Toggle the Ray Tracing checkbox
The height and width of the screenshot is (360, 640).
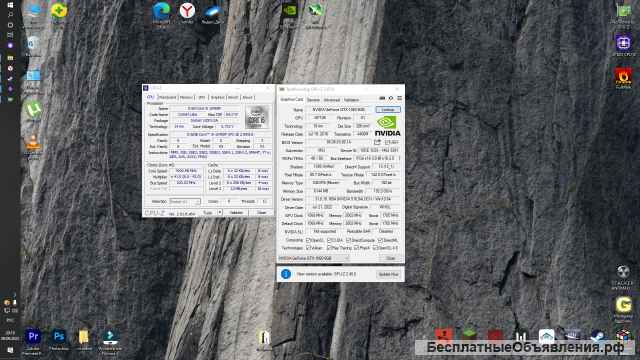(329, 248)
